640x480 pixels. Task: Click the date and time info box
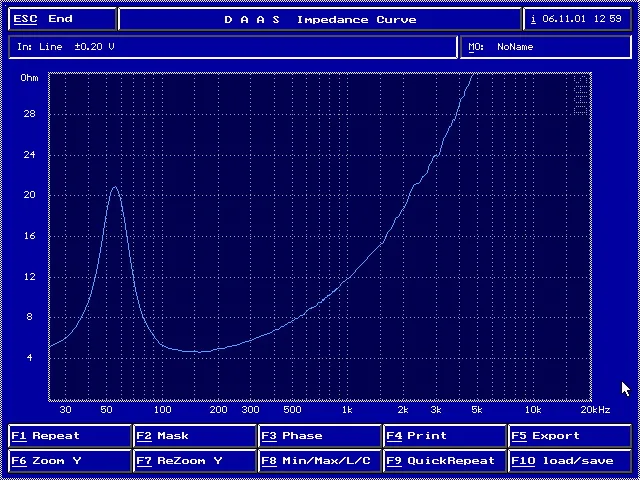click(x=578, y=19)
